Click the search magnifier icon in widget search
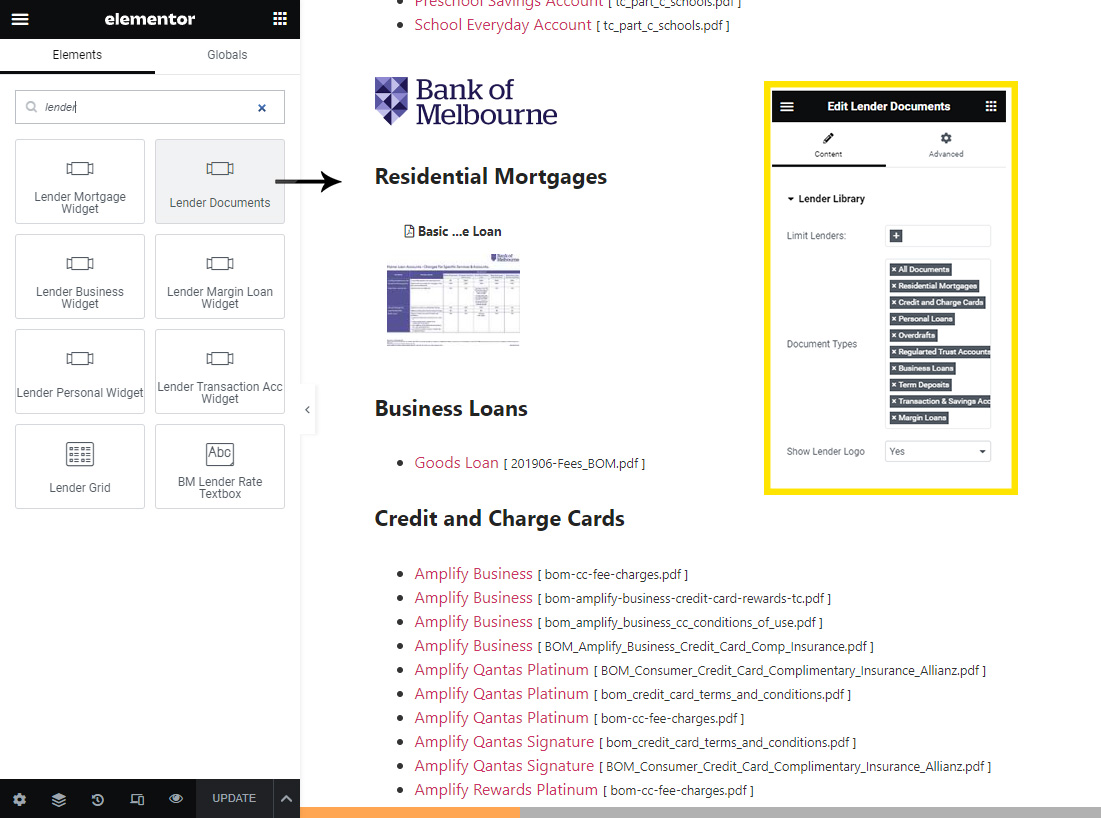This screenshot has width=1101, height=818. (x=31, y=107)
